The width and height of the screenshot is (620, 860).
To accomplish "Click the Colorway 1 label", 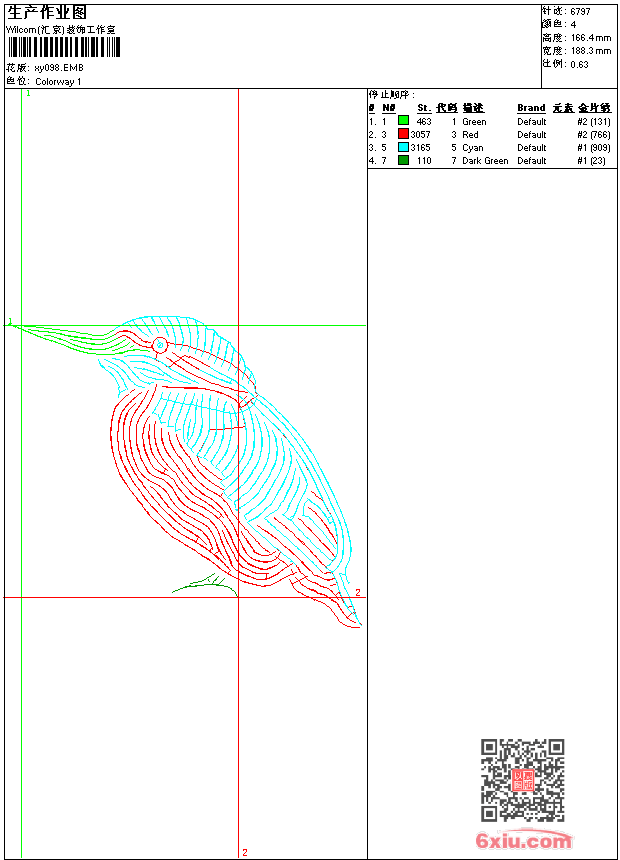I will [59, 81].
